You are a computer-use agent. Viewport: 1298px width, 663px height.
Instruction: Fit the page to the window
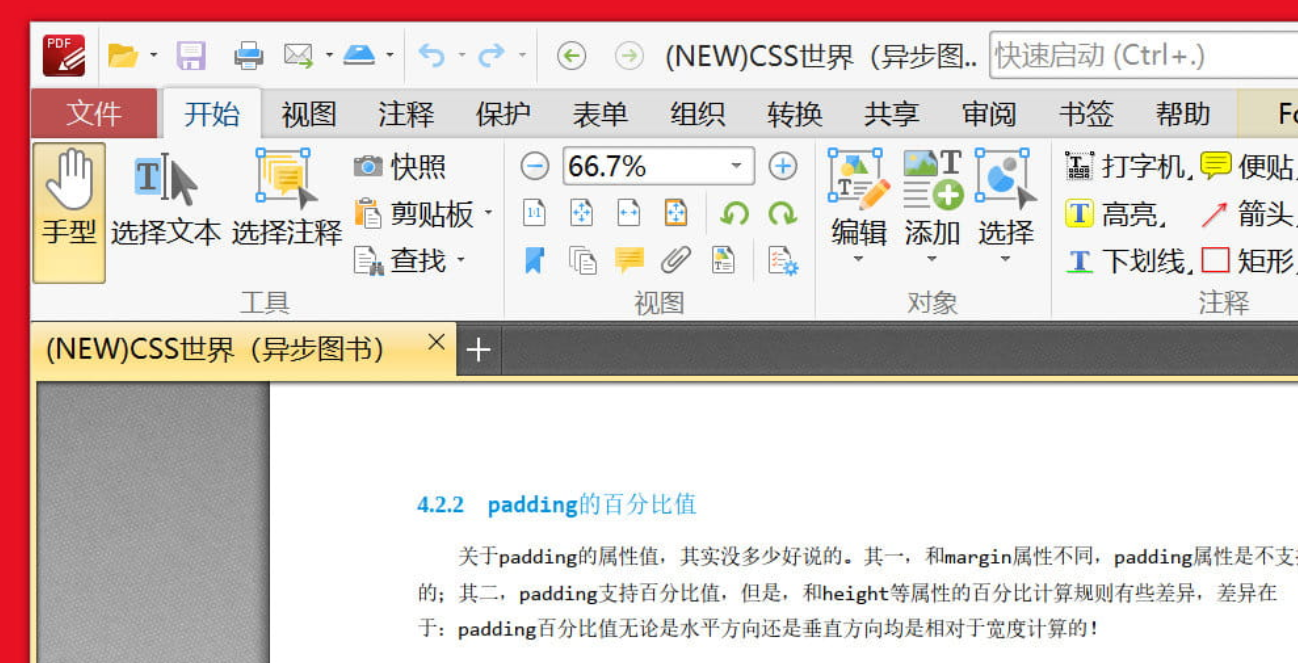[x=581, y=213]
